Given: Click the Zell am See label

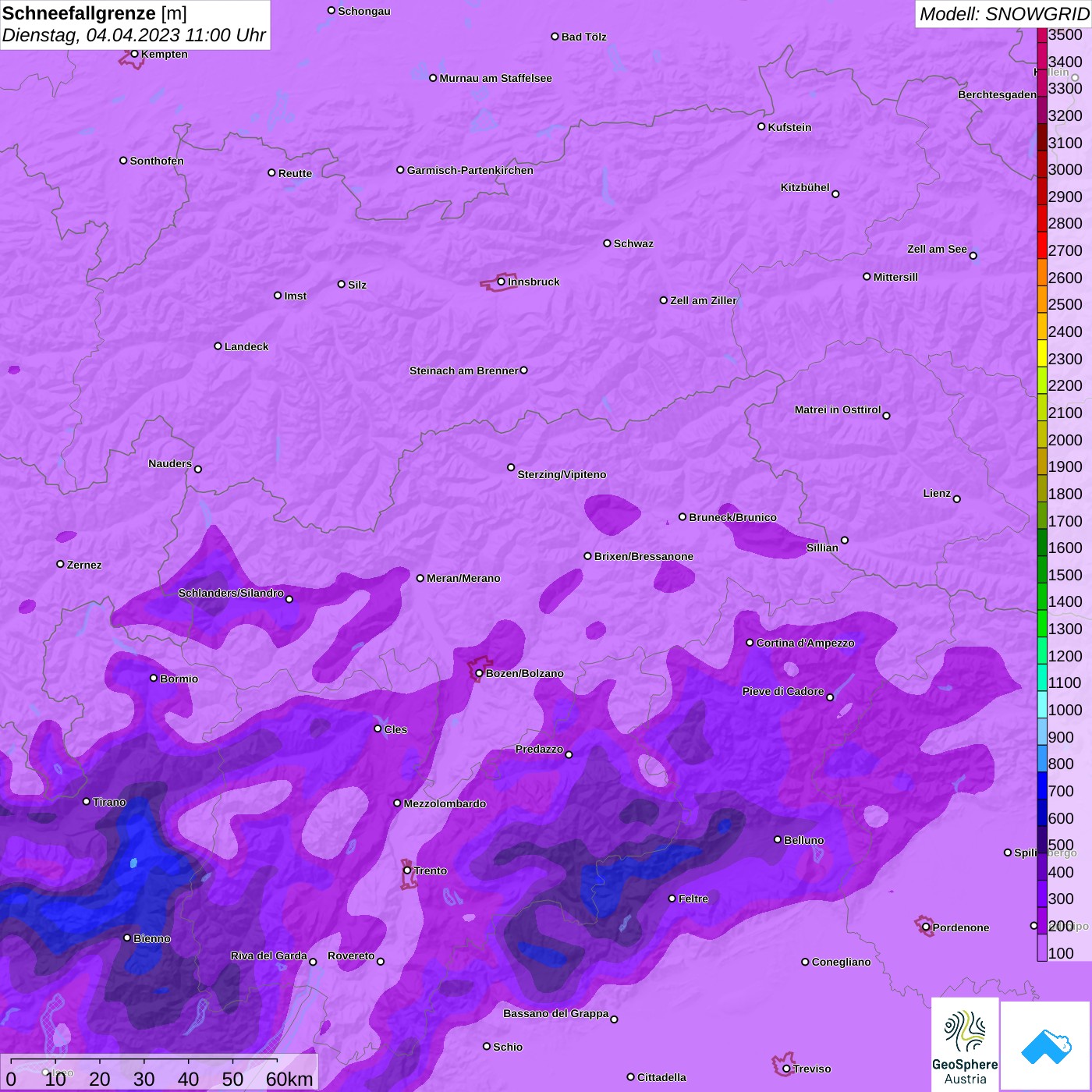Looking at the screenshot, I should (937, 249).
